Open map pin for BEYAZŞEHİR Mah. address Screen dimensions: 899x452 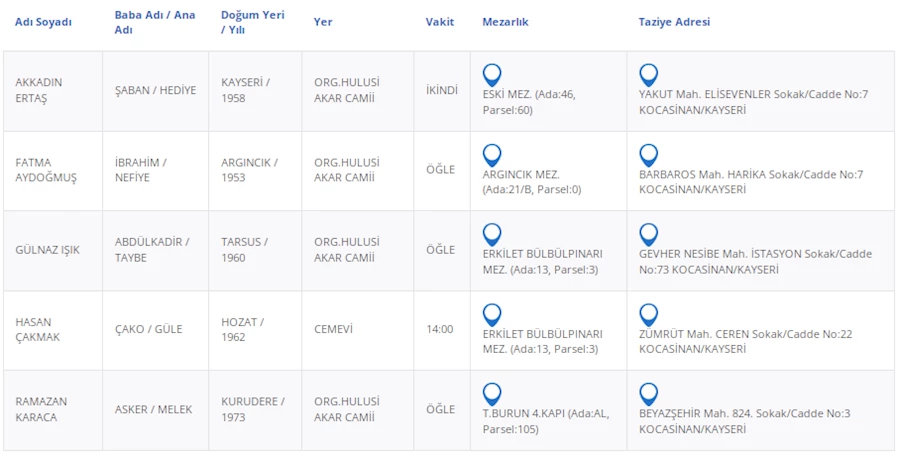pos(649,394)
